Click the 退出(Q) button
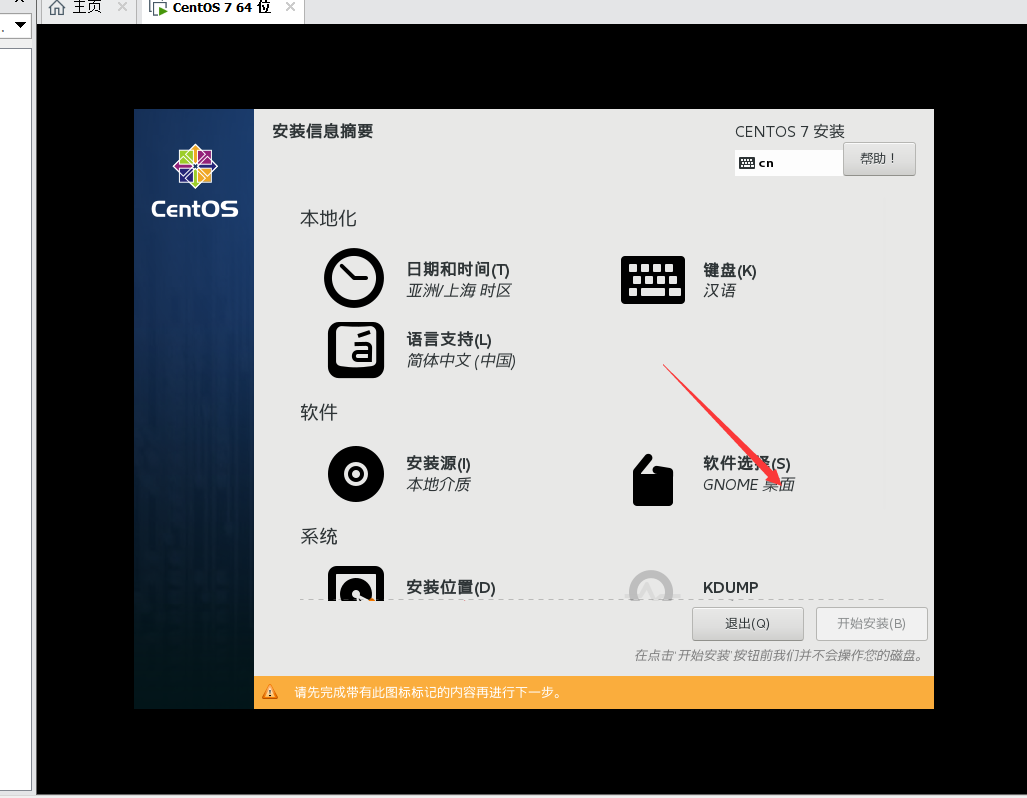 [747, 624]
